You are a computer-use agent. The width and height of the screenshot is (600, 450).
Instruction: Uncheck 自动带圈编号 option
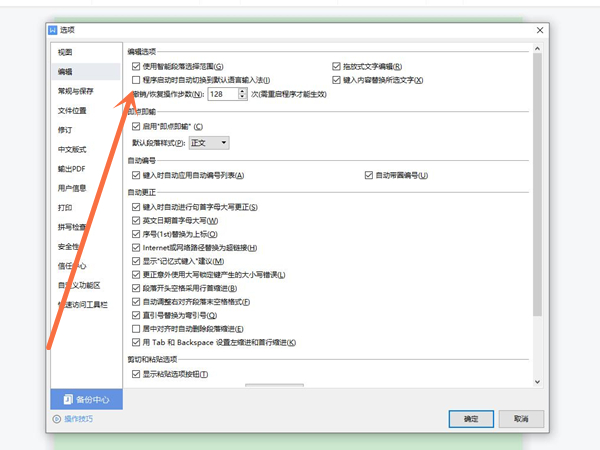pos(369,175)
